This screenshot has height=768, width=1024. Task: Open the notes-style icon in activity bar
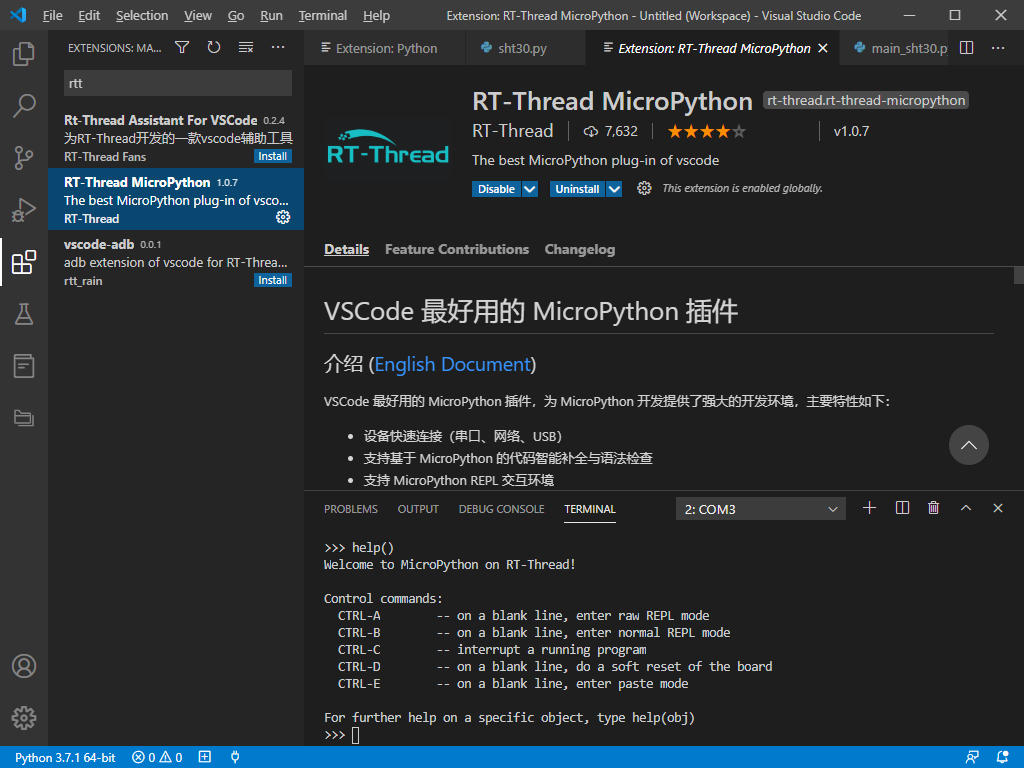coord(24,366)
